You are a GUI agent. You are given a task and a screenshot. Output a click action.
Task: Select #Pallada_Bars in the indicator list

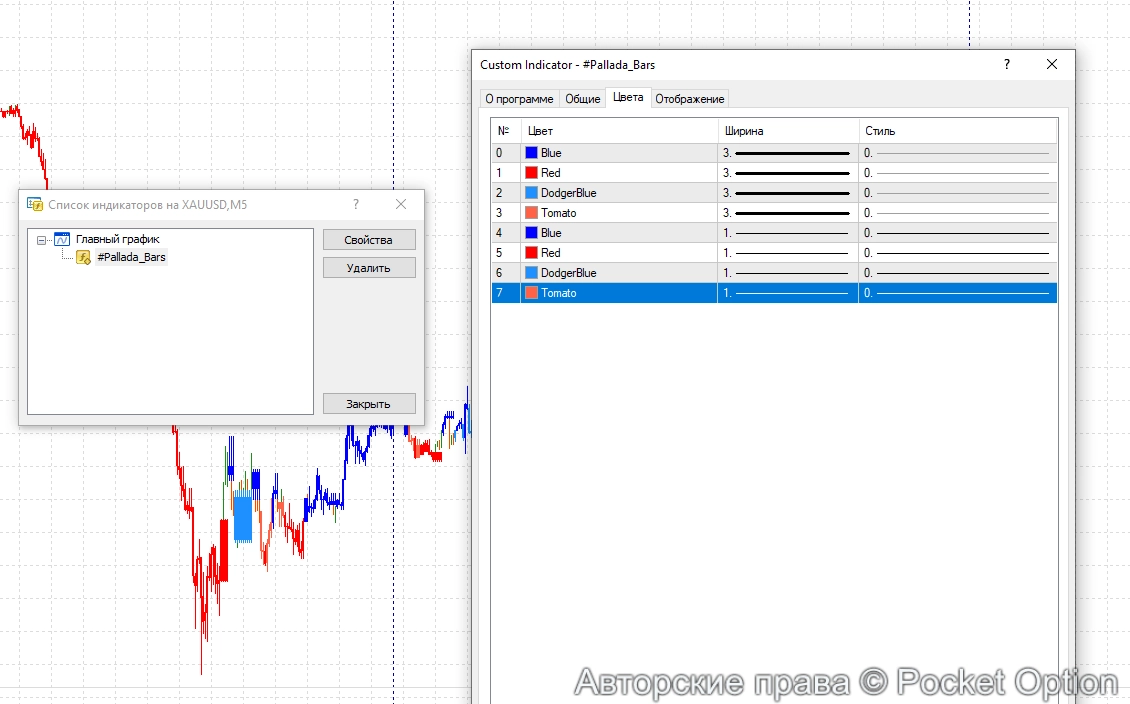(x=131, y=257)
